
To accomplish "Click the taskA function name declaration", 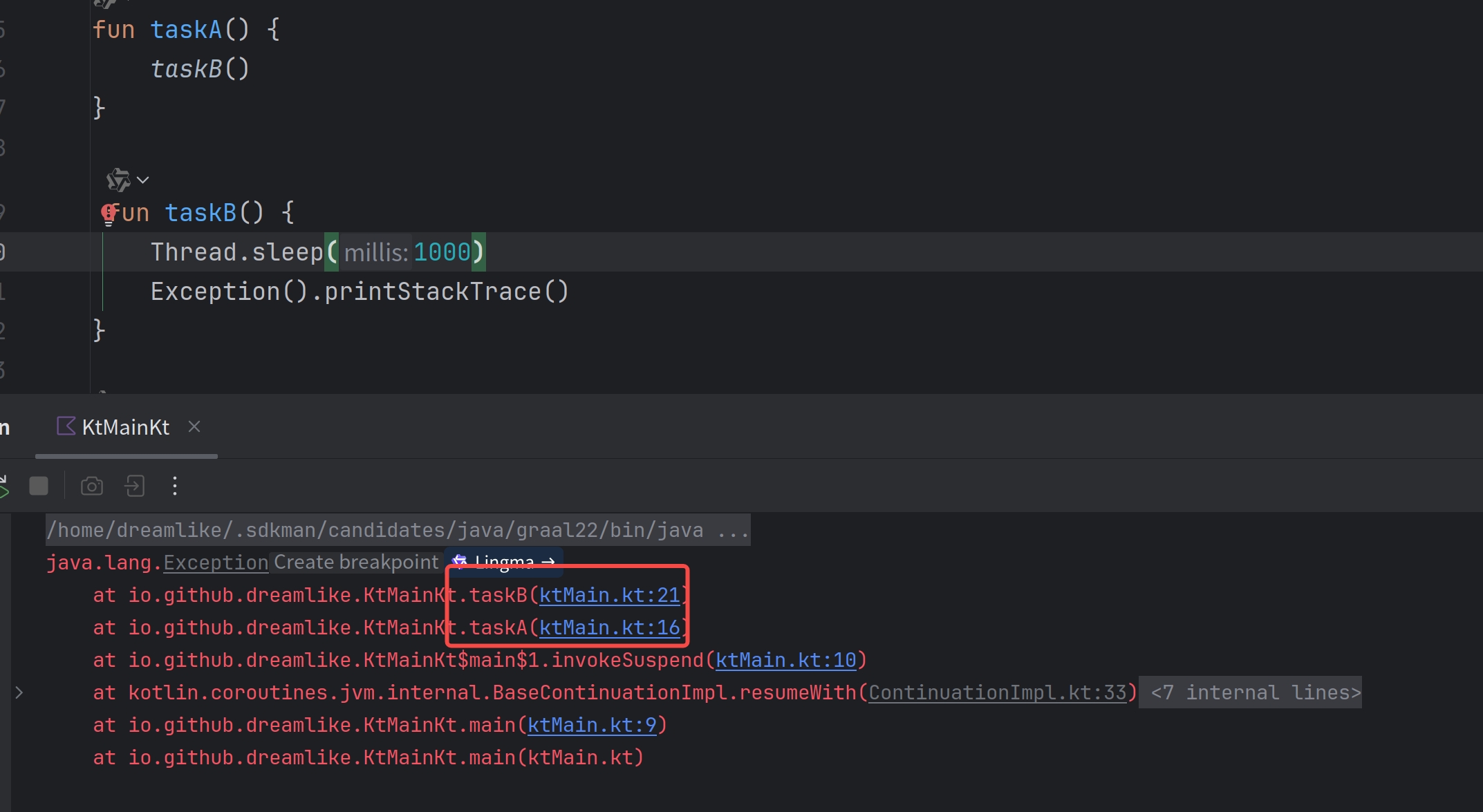I will [x=186, y=30].
